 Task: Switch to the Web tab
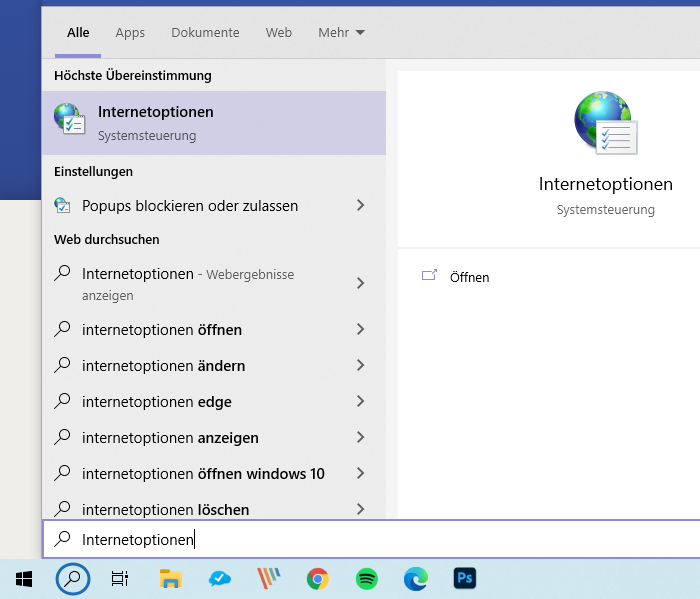279,33
